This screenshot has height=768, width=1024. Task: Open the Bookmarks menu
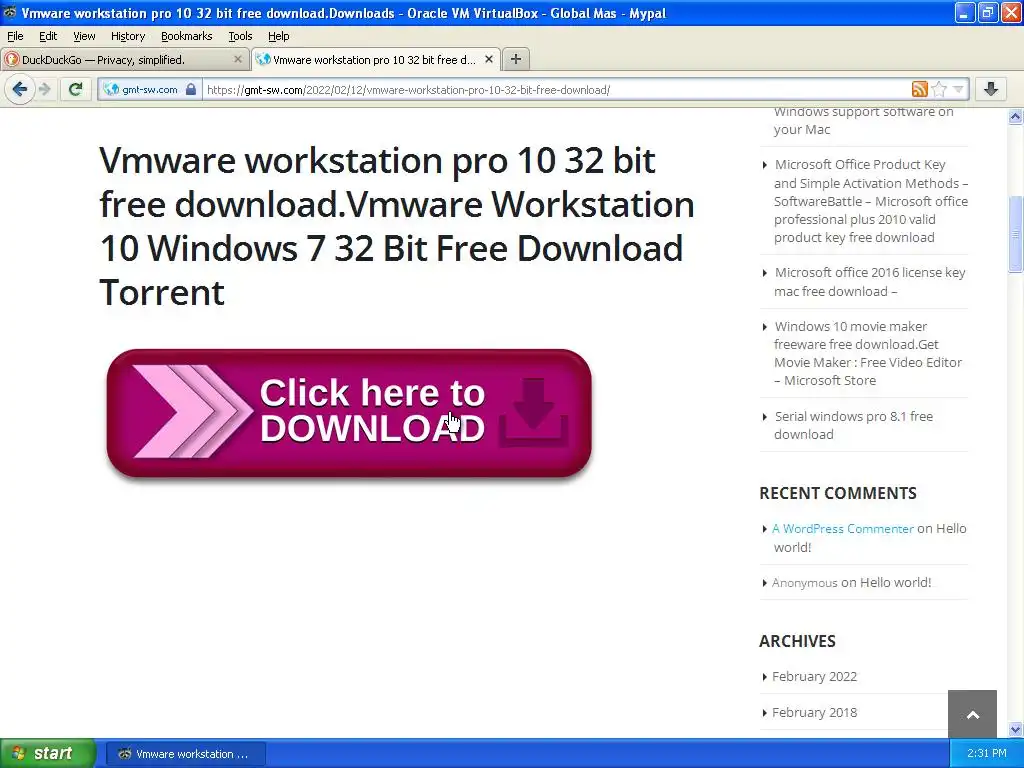[187, 36]
